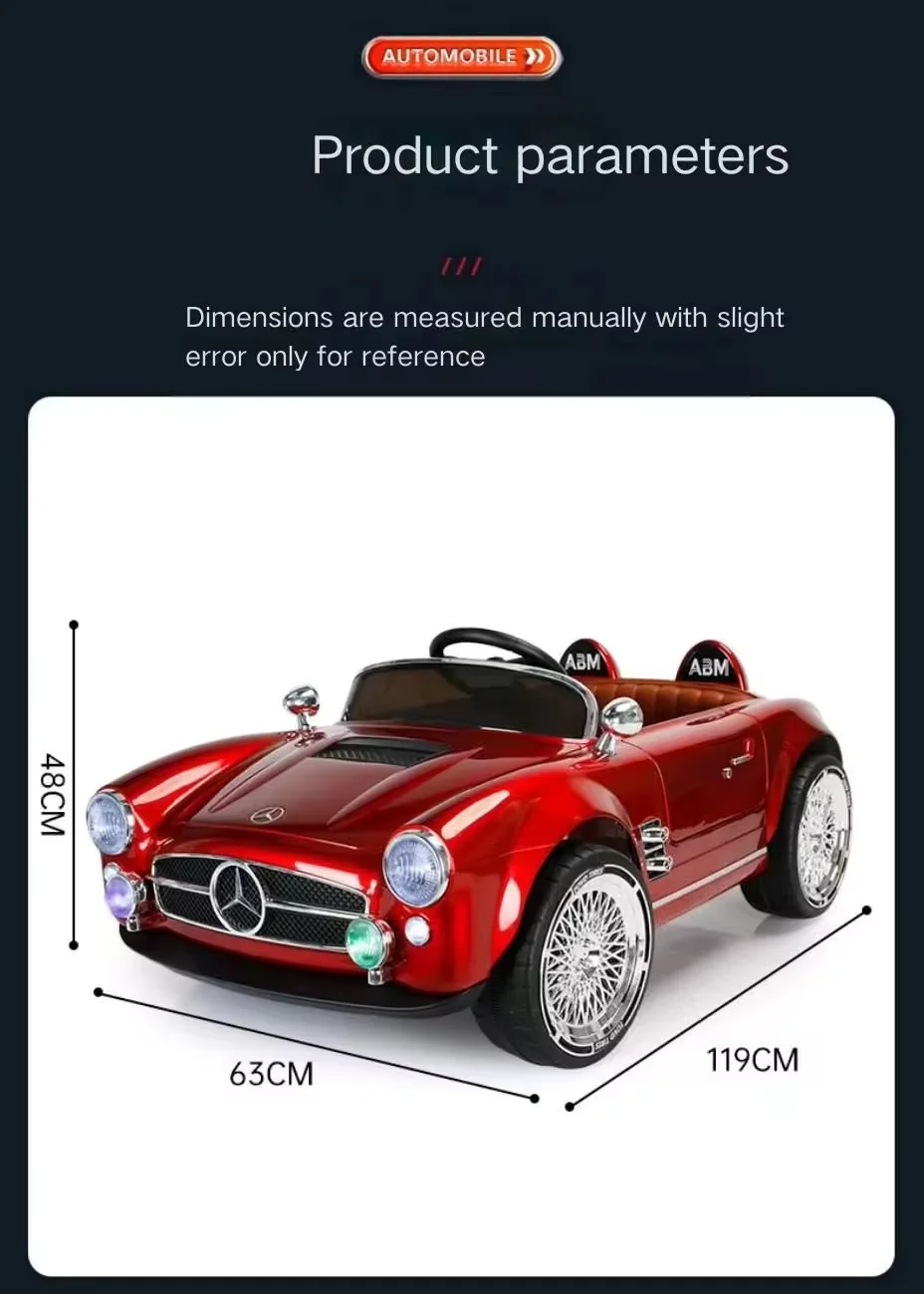Click the round headlight above green light
Viewport: 924px width, 1294px height.
[x=417, y=866]
